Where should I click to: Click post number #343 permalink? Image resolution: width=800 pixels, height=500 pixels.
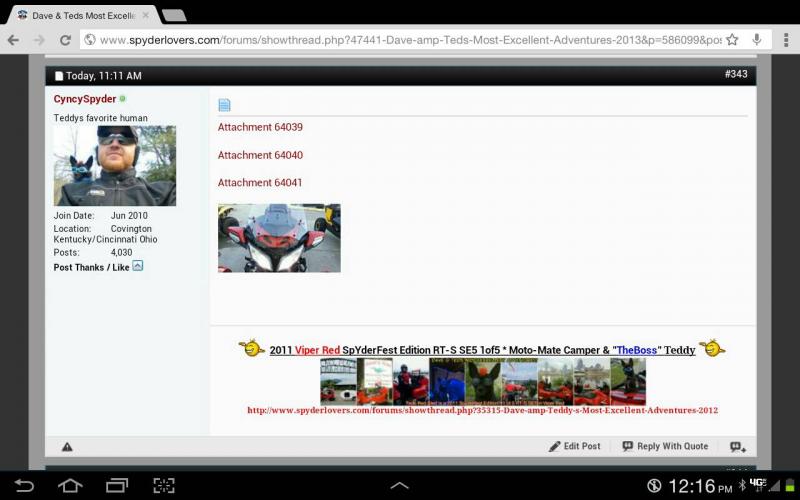point(736,74)
